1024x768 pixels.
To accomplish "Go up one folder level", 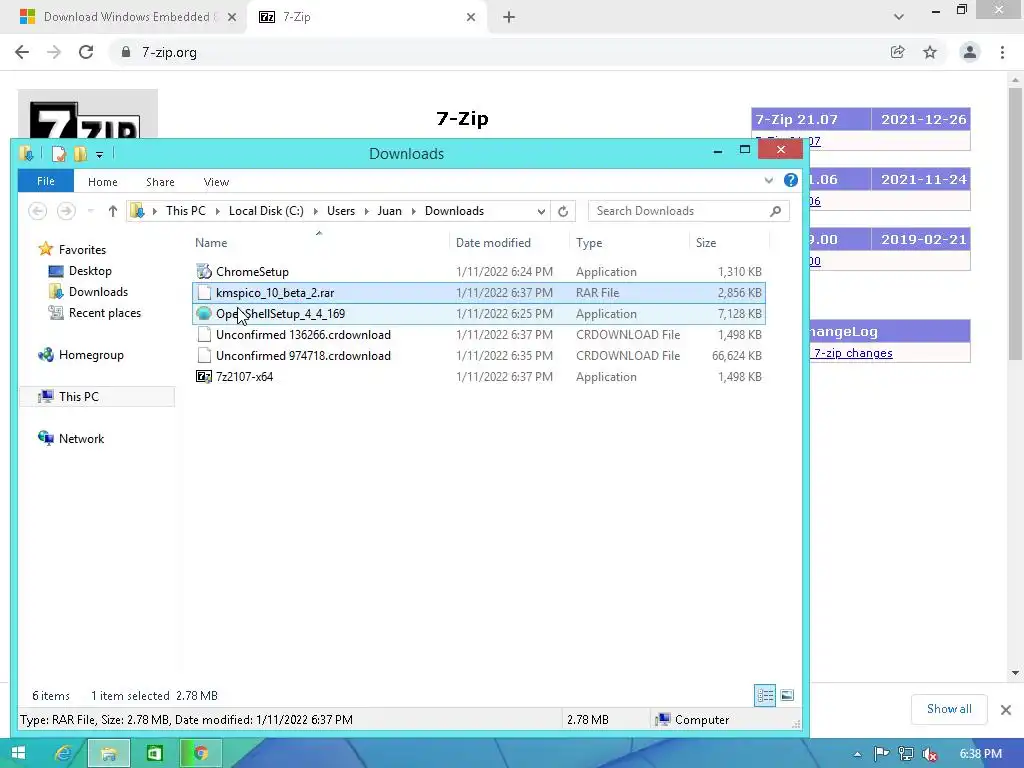I will (x=112, y=211).
